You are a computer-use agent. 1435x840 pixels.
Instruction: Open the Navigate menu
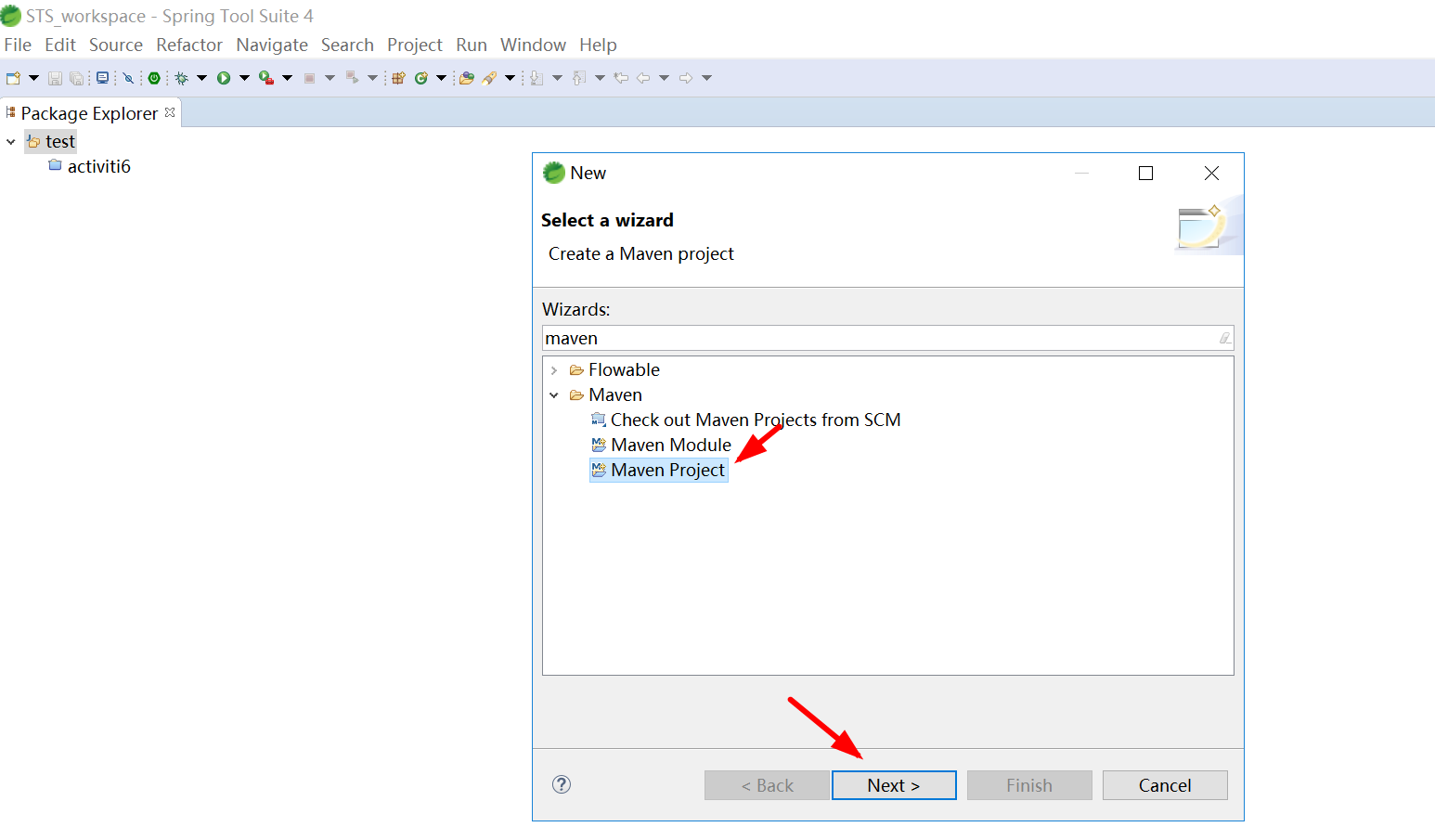272,45
